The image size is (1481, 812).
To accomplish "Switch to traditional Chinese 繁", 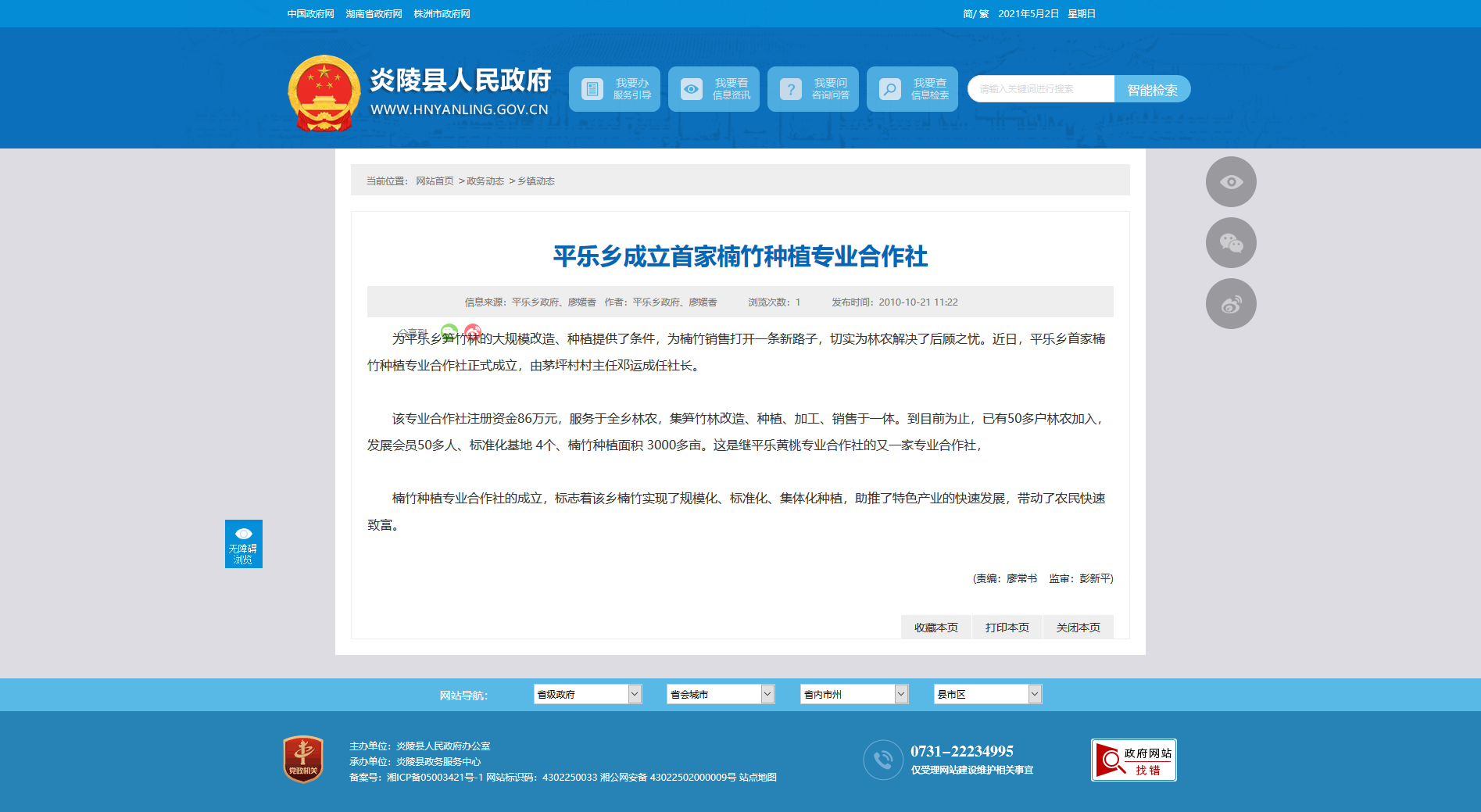I will tap(984, 14).
